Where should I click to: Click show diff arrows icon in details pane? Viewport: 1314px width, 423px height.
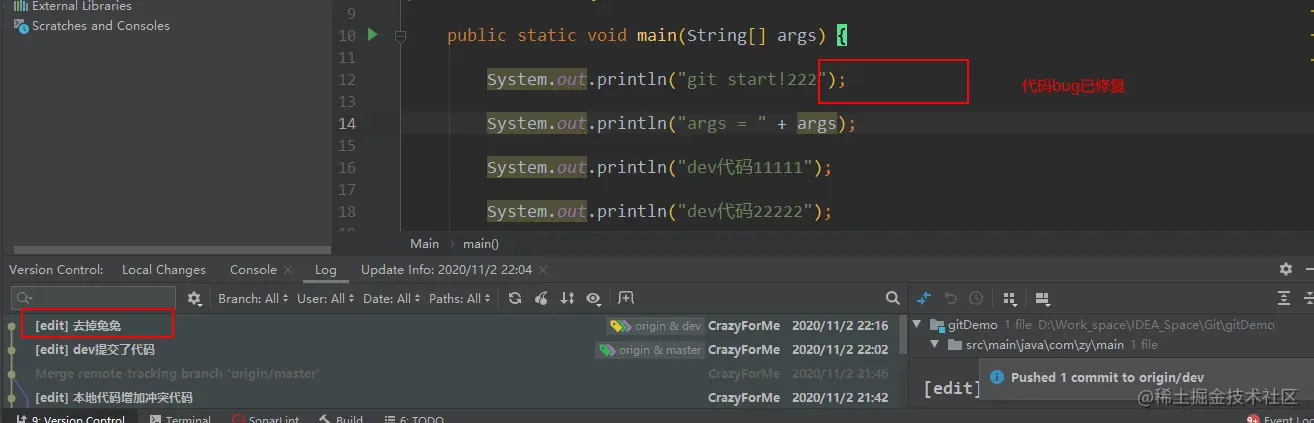pos(924,298)
